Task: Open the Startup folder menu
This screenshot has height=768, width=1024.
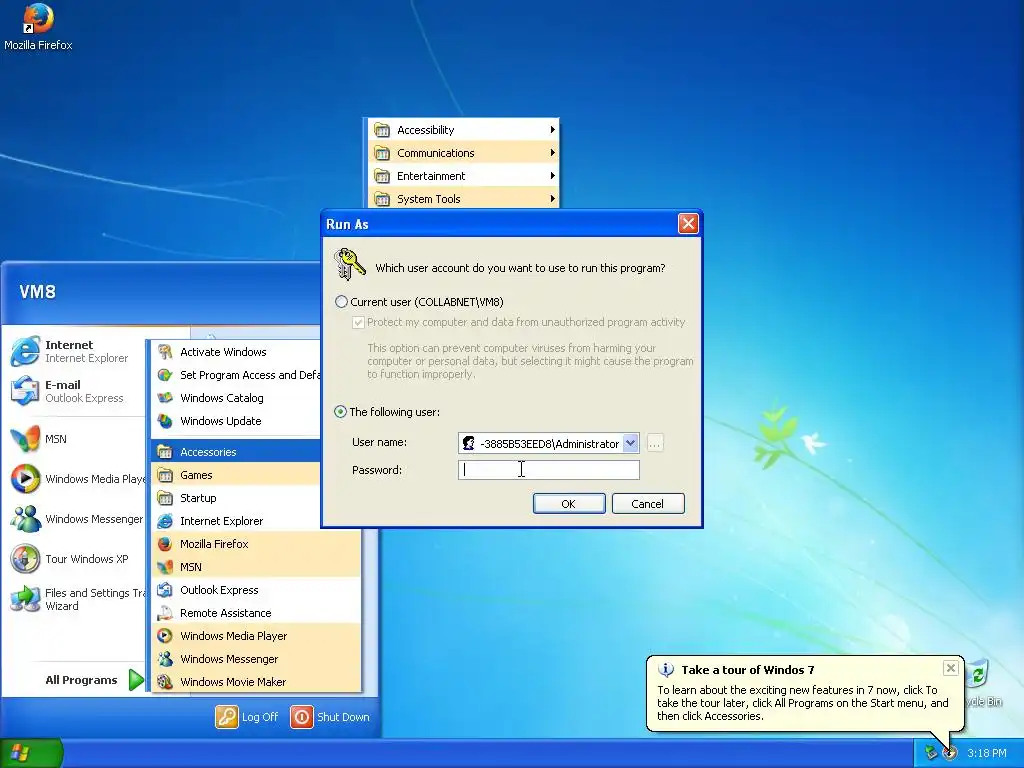Action: (x=236, y=498)
